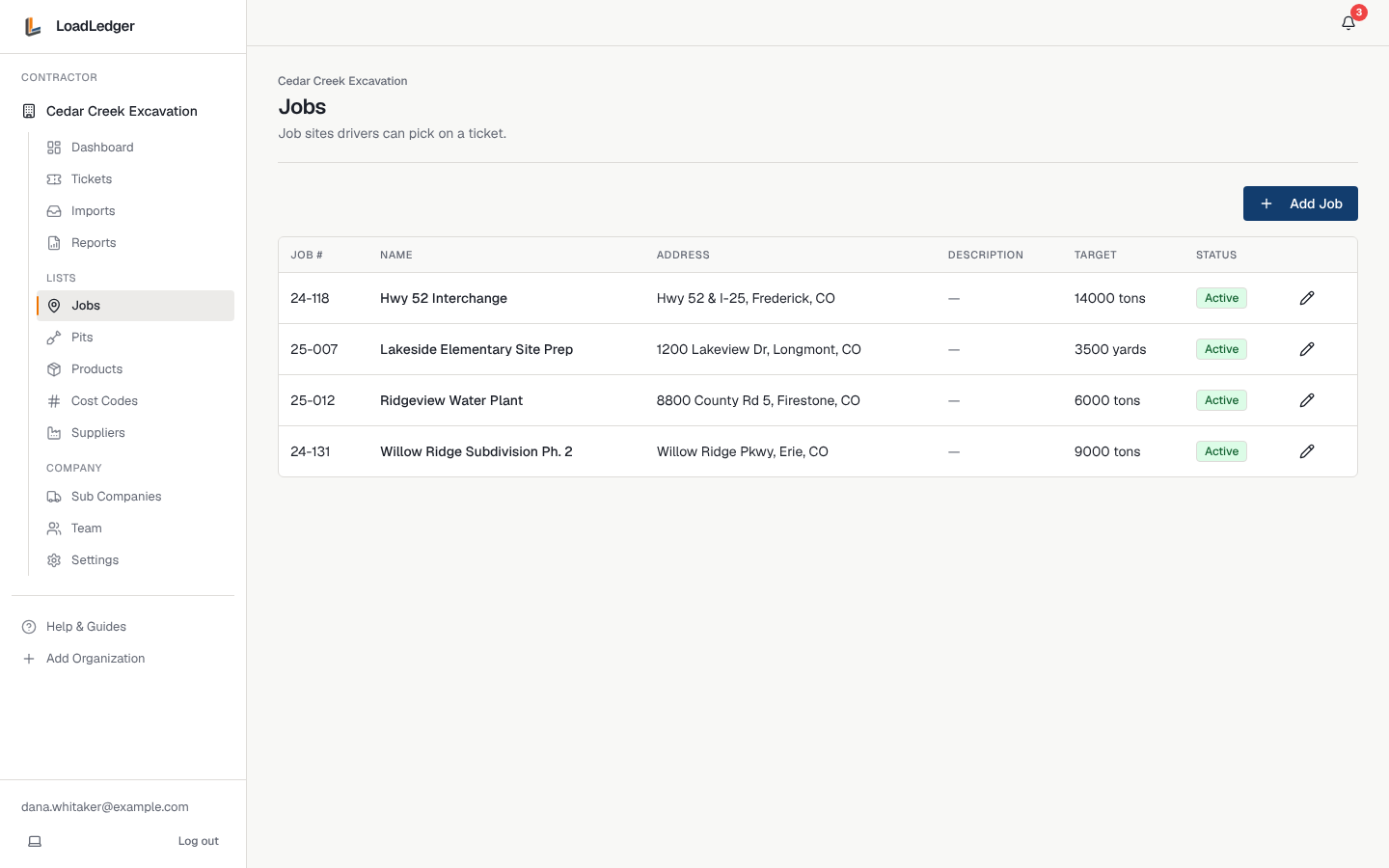Screen dimensions: 1389x868
Task: Click the Imports inbox icon
Action: 54,211
